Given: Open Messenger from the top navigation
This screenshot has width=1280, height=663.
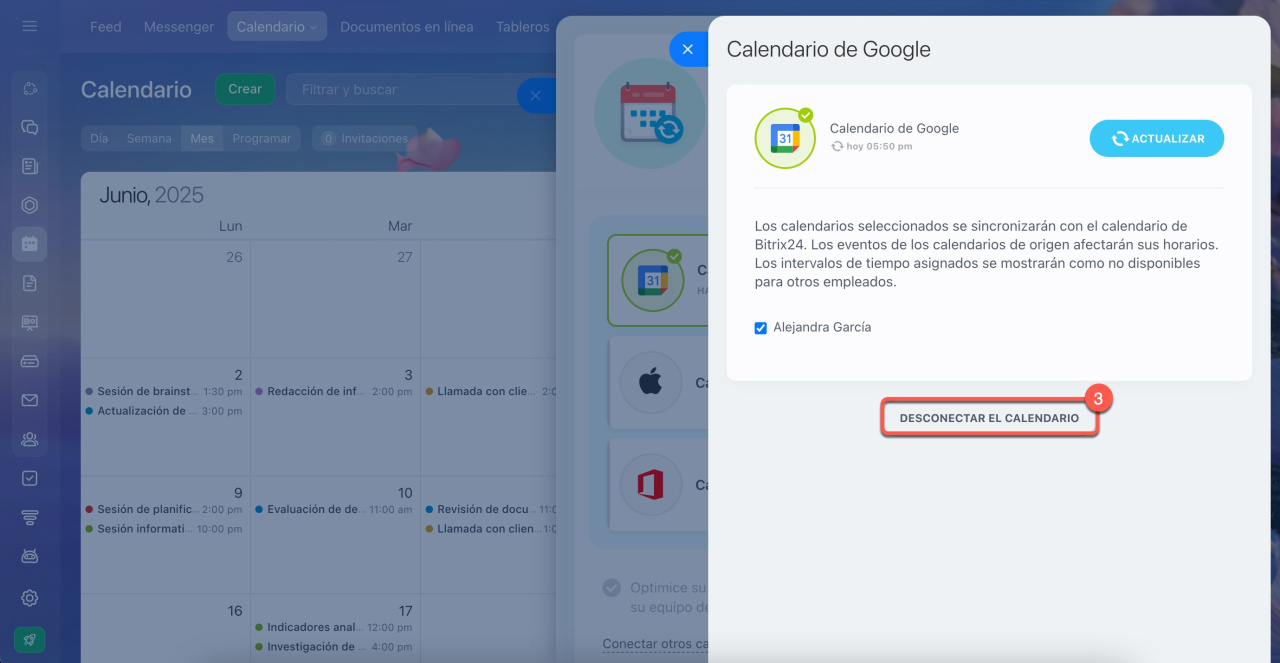Looking at the screenshot, I should 179,27.
